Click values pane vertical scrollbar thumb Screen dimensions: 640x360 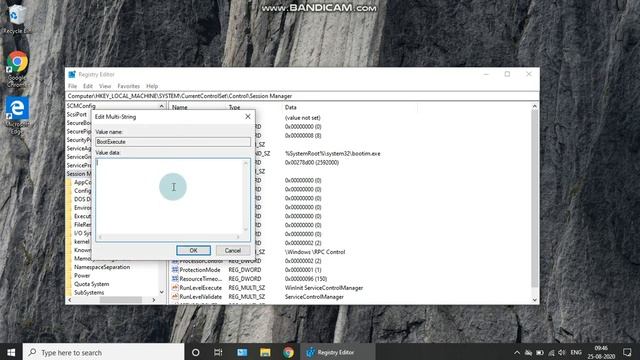535,198
